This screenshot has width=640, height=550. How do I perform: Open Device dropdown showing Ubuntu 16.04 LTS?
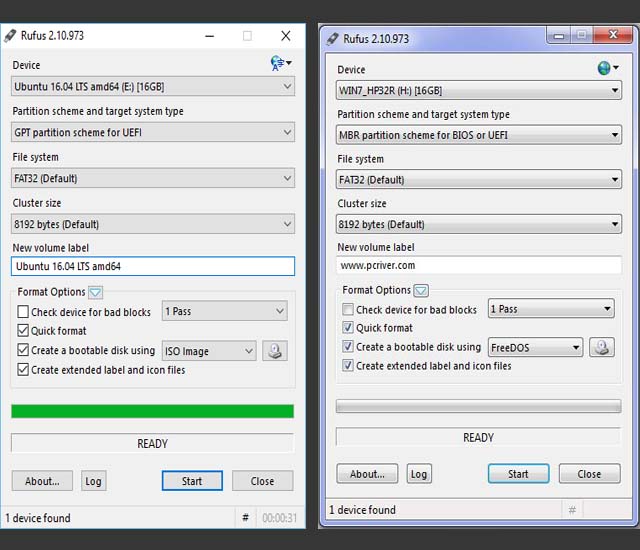(153, 86)
